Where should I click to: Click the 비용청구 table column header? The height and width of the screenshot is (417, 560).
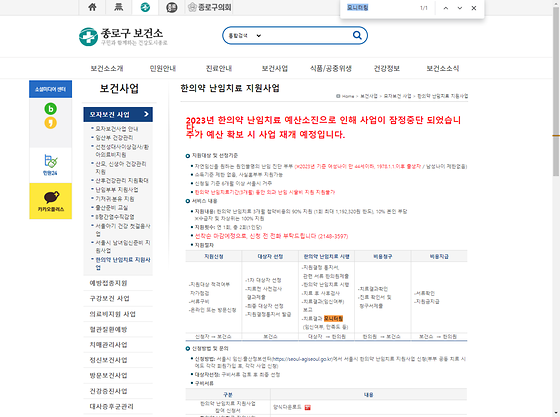click(x=383, y=256)
